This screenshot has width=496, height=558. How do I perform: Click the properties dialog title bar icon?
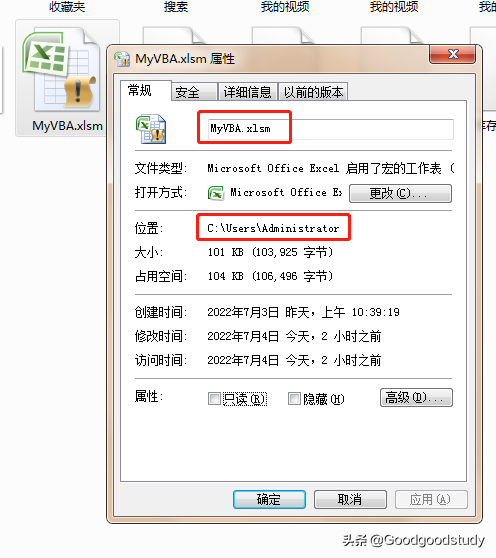click(x=122, y=59)
